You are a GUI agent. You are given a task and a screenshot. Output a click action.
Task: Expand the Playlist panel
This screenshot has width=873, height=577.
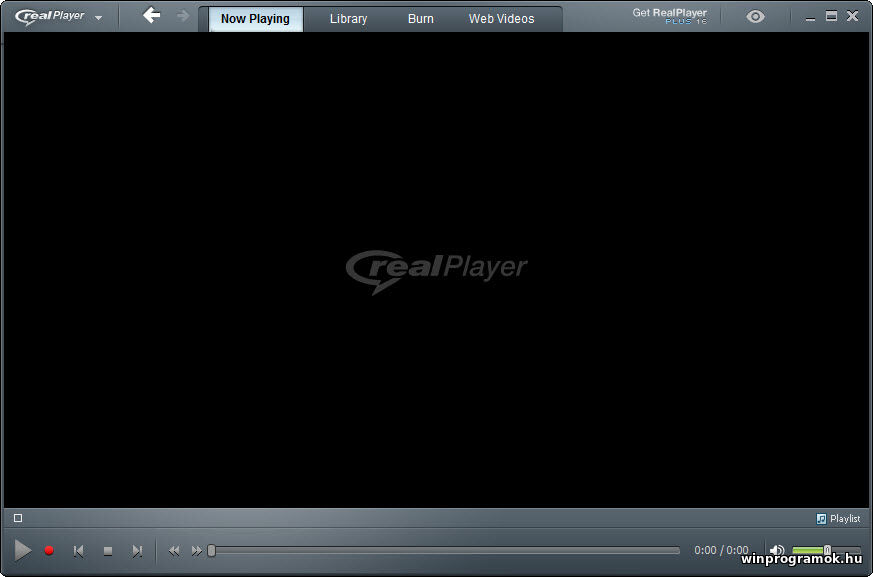(x=838, y=519)
